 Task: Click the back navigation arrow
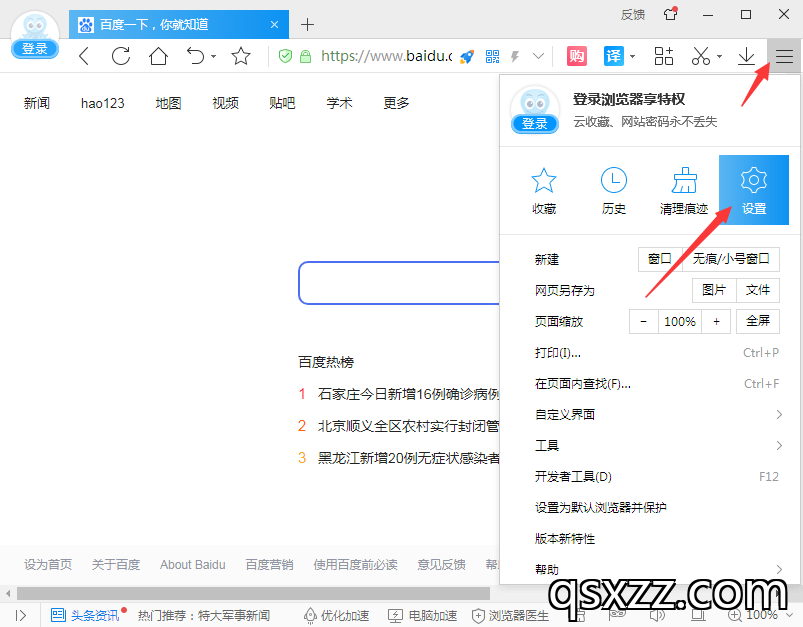point(84,56)
